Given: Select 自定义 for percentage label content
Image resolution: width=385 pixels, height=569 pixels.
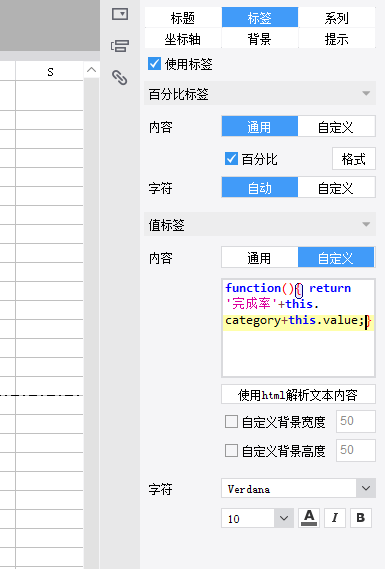Looking at the screenshot, I should coord(336,127).
